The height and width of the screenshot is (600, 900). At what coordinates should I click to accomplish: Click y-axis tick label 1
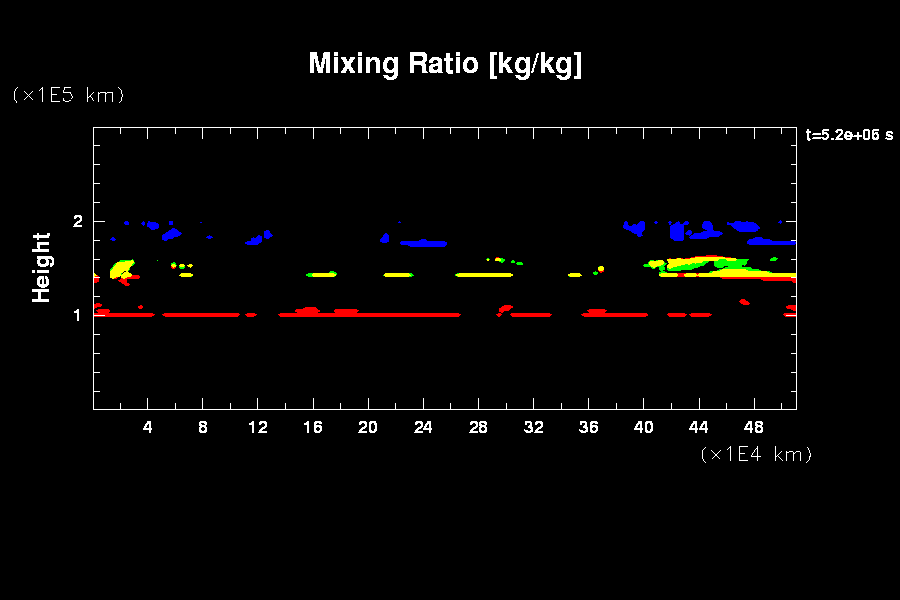pyautogui.click(x=78, y=315)
